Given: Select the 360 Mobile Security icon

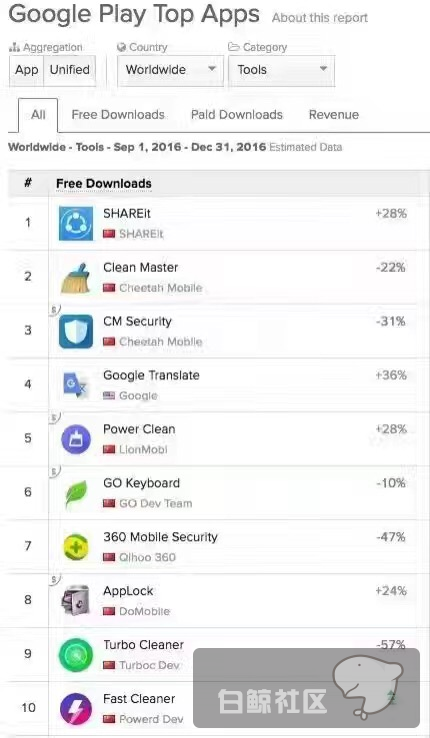Looking at the screenshot, I should coord(76,547).
